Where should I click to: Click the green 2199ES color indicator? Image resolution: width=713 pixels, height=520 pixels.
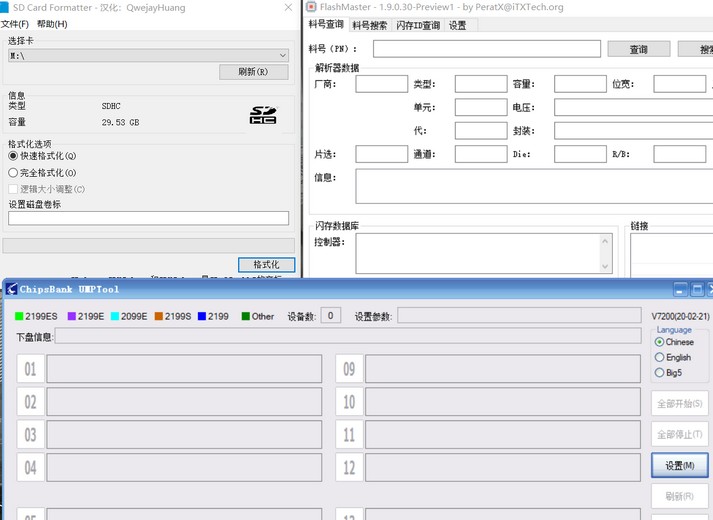20,317
